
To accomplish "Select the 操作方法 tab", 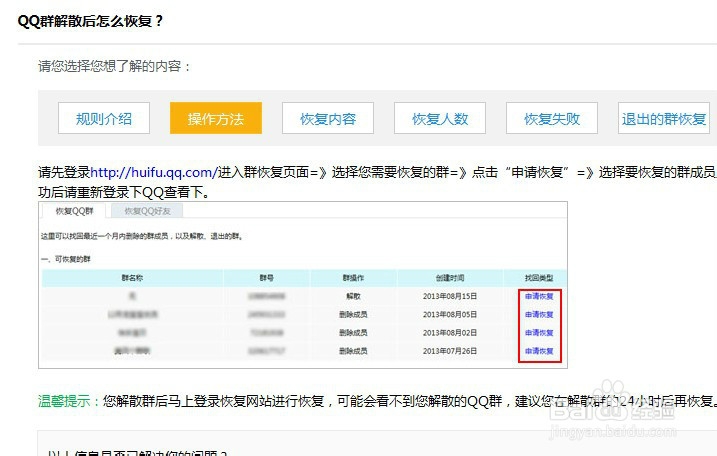I will pyautogui.click(x=216, y=118).
